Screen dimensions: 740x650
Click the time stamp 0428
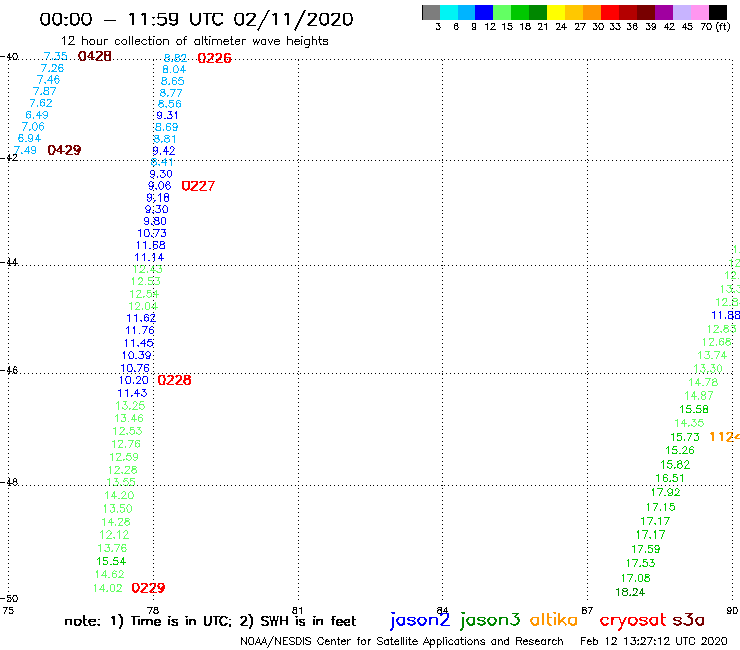[95, 56]
